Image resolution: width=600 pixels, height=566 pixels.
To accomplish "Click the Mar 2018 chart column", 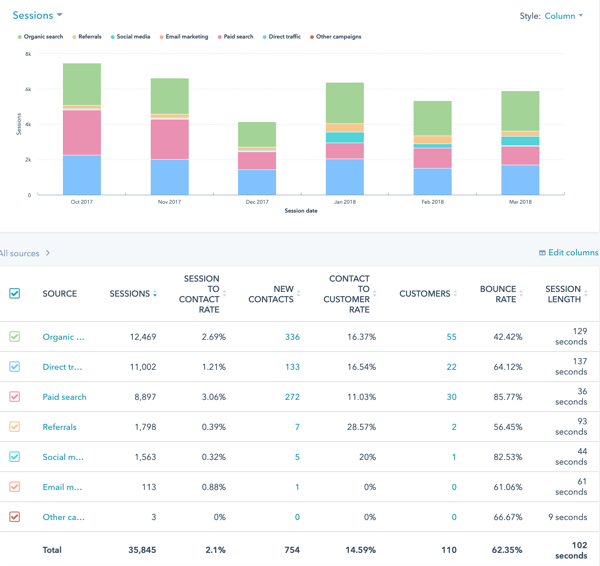I will [520, 143].
